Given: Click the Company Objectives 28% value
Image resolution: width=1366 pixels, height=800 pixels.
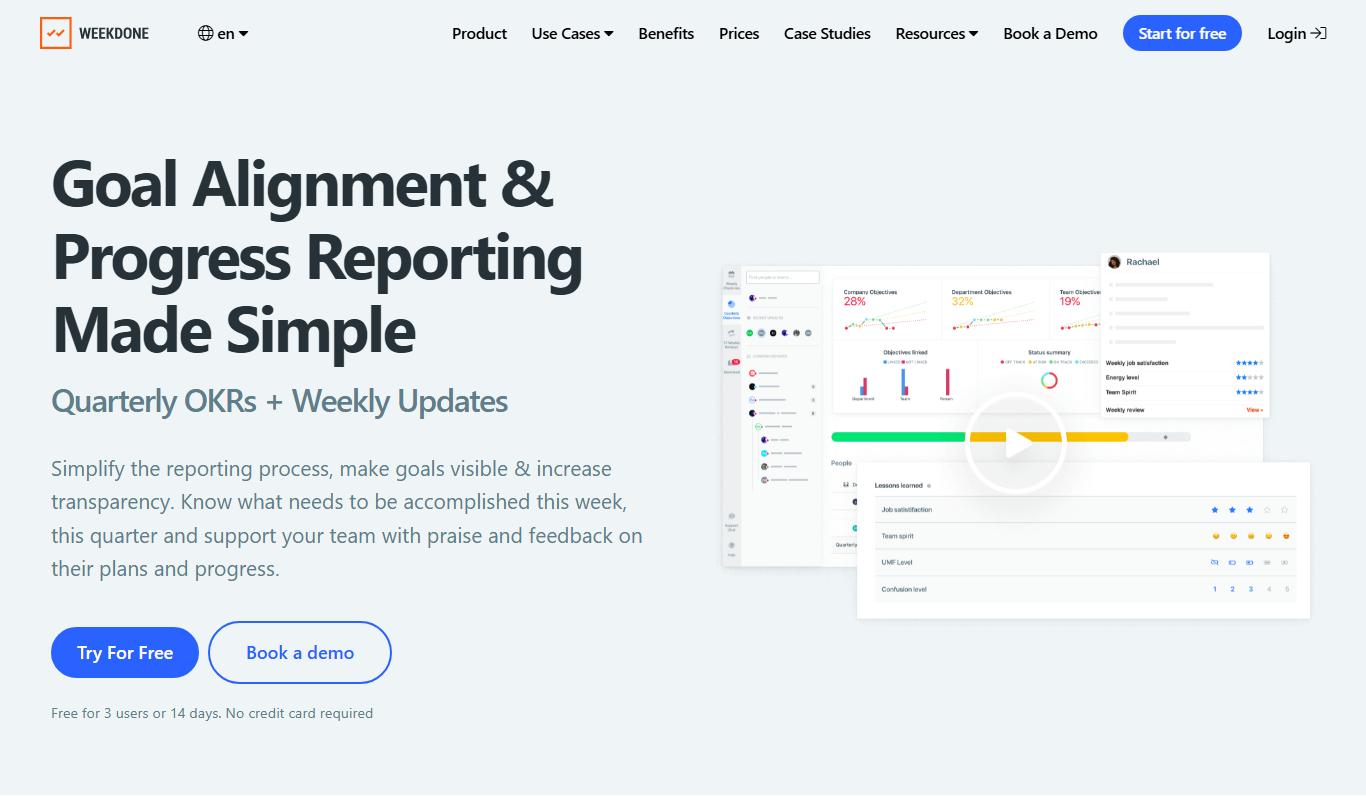Looking at the screenshot, I should point(855,301).
